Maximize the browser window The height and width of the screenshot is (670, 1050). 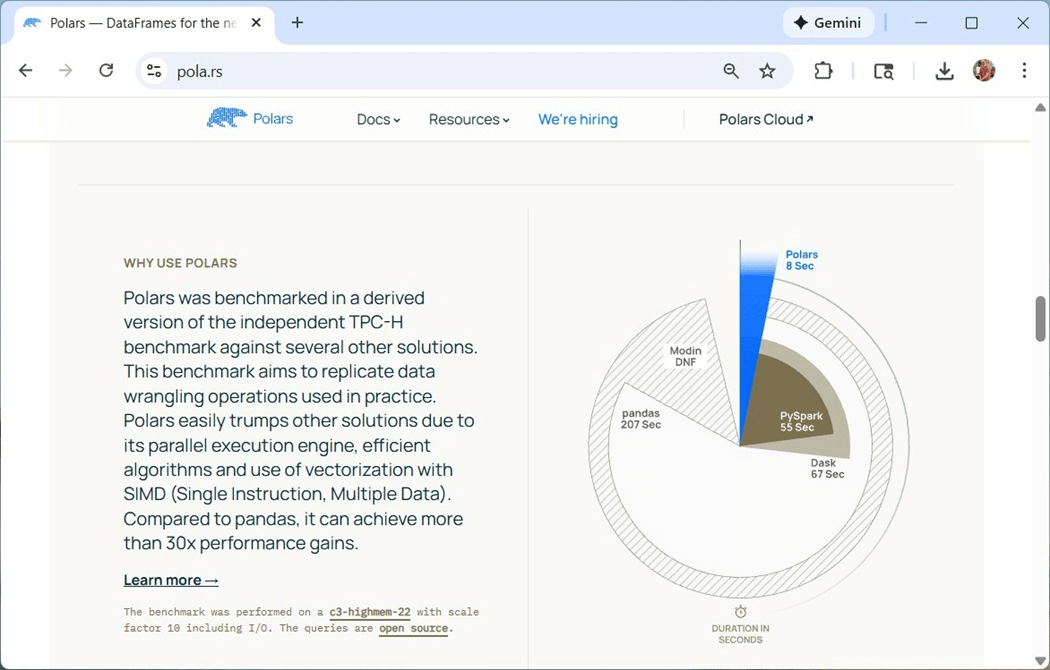972,23
